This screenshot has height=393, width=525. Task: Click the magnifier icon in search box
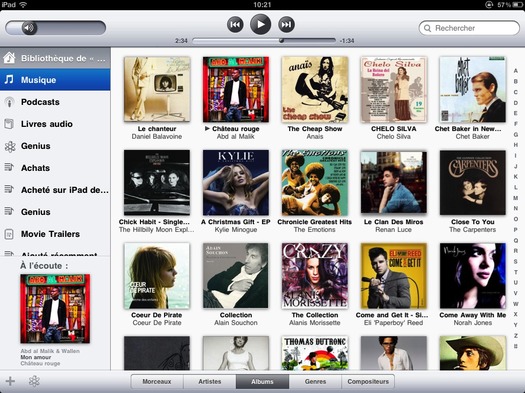[x=427, y=28]
